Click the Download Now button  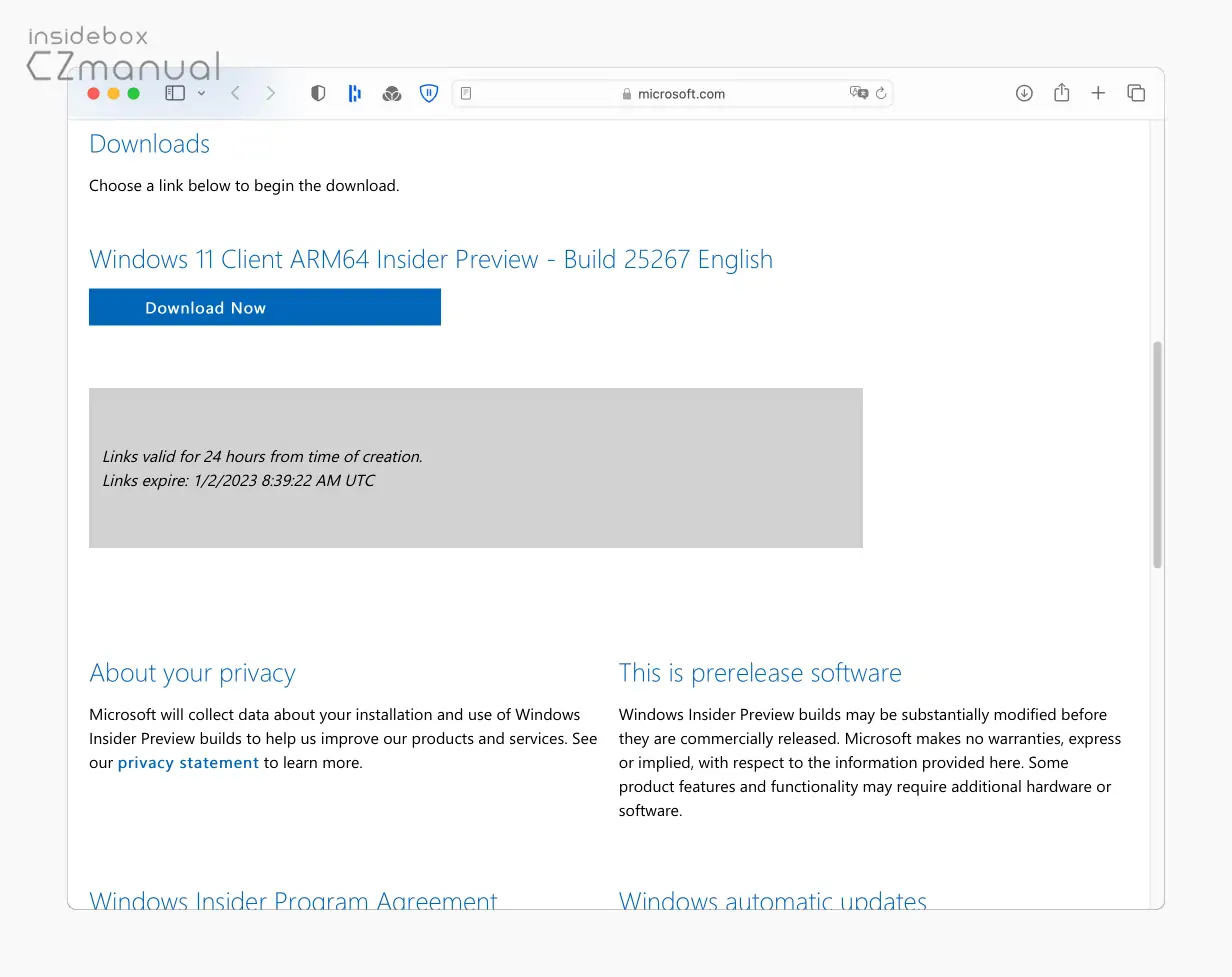coord(265,307)
